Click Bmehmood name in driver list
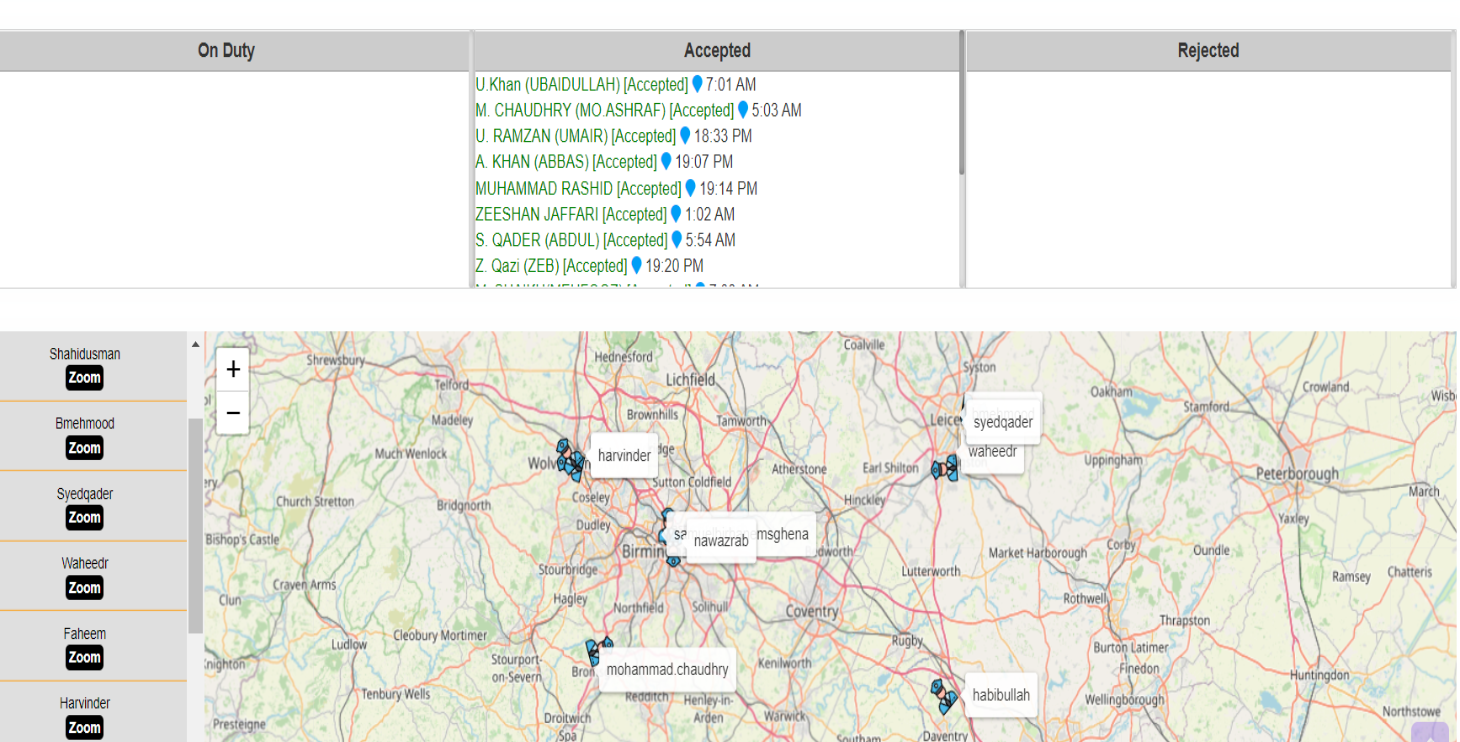 tap(85, 424)
